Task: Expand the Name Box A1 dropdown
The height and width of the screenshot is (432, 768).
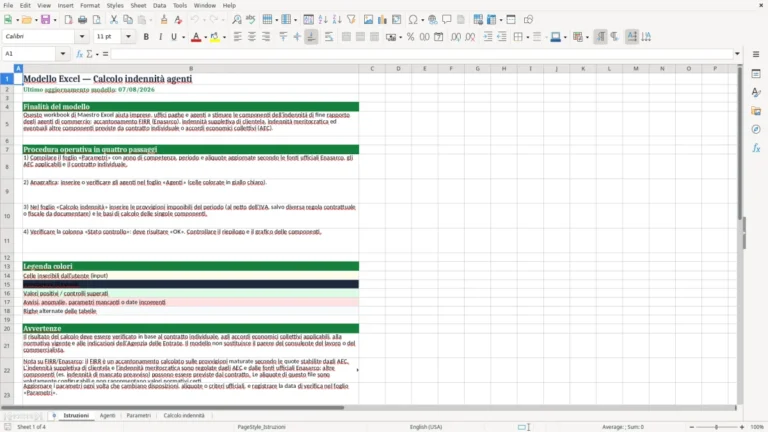Action: tap(63, 54)
